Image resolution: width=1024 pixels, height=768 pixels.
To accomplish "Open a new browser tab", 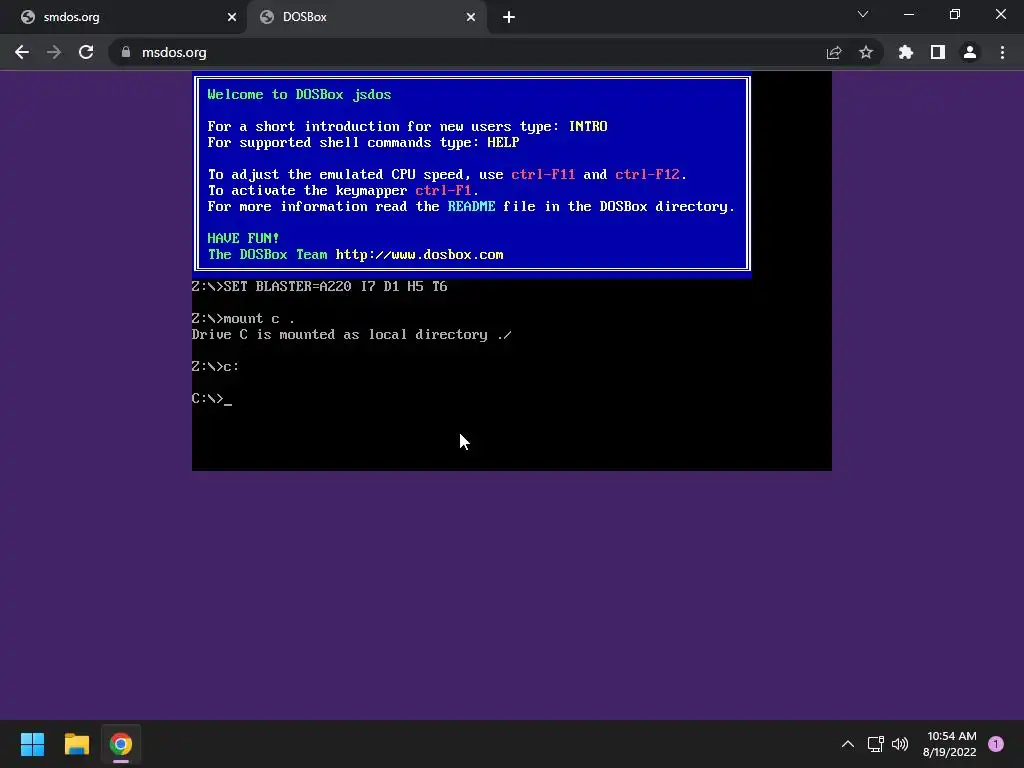I will 509,17.
